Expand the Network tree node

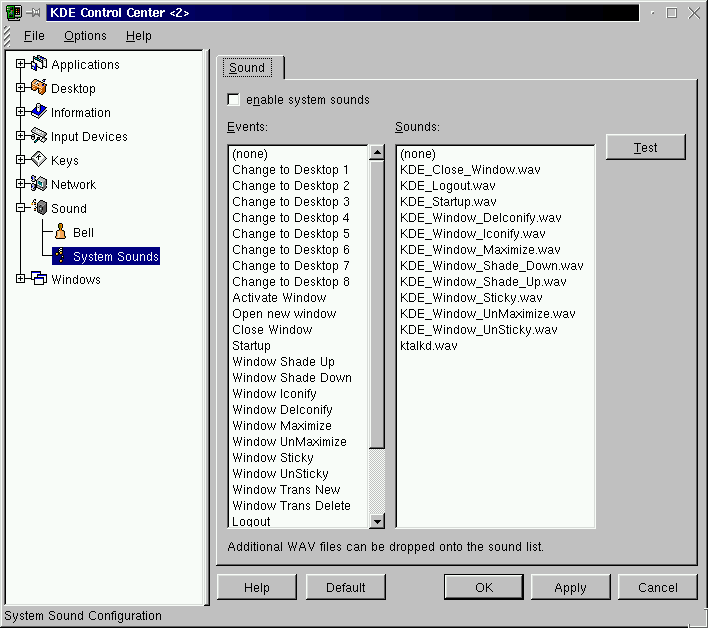coord(20,184)
